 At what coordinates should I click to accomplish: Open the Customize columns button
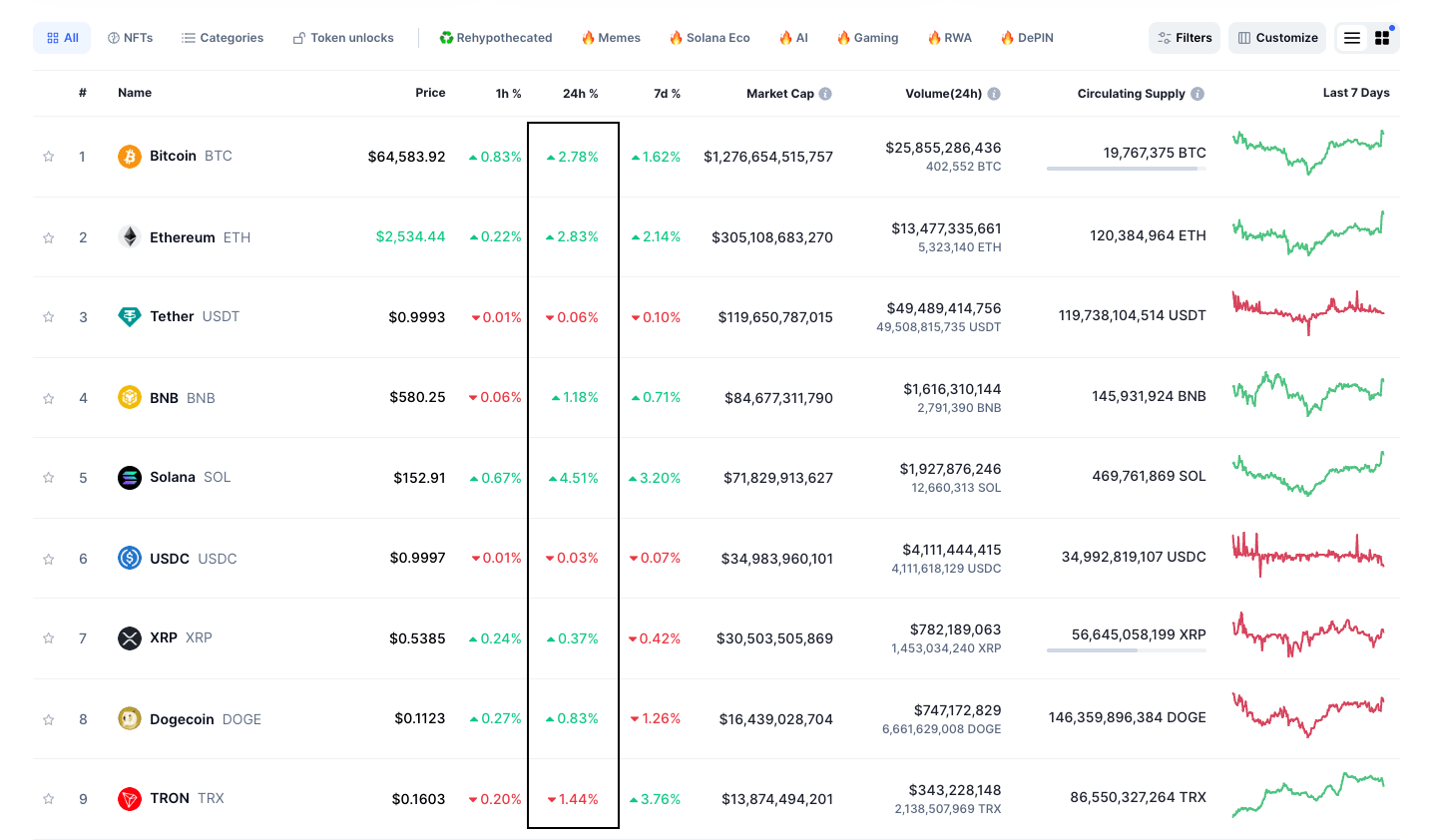click(1277, 38)
